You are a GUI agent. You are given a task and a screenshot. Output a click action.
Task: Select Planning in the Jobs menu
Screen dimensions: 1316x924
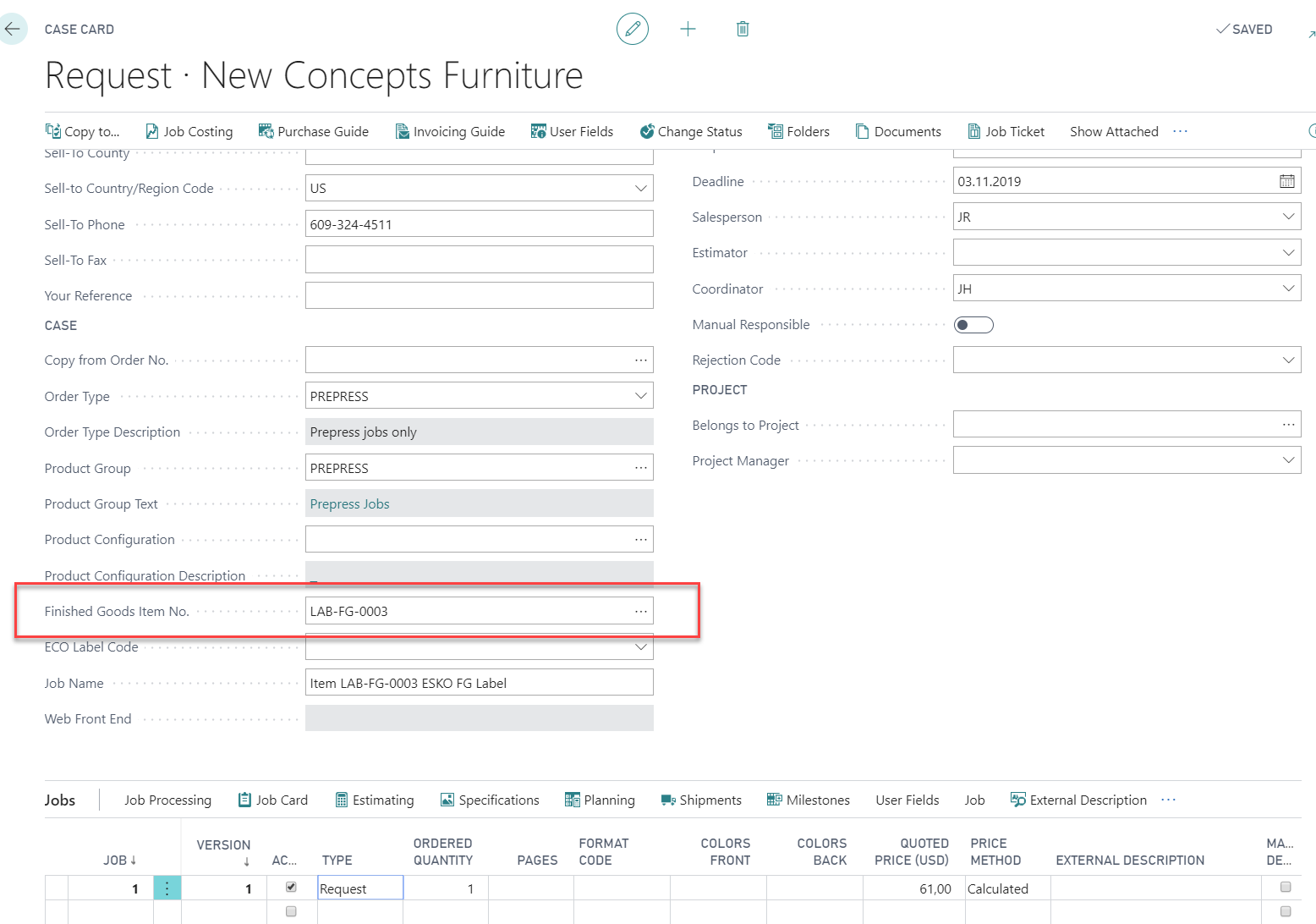click(600, 800)
